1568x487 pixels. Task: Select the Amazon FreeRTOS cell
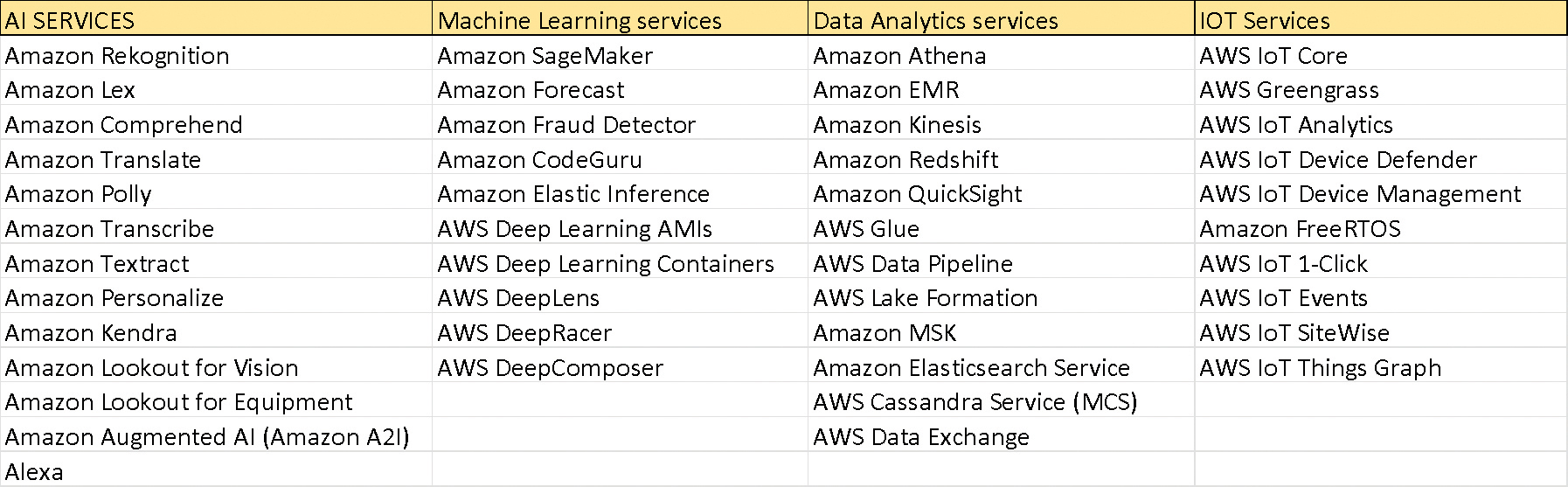click(1300, 229)
